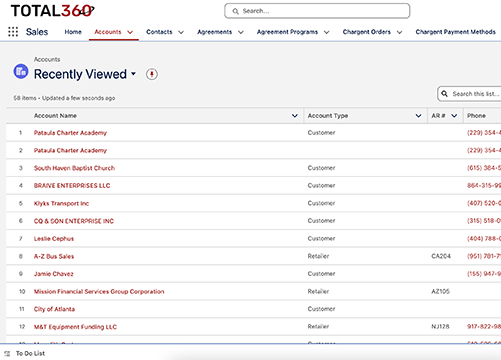Open the Chargent Orders dropdown chevron

pos(399,32)
